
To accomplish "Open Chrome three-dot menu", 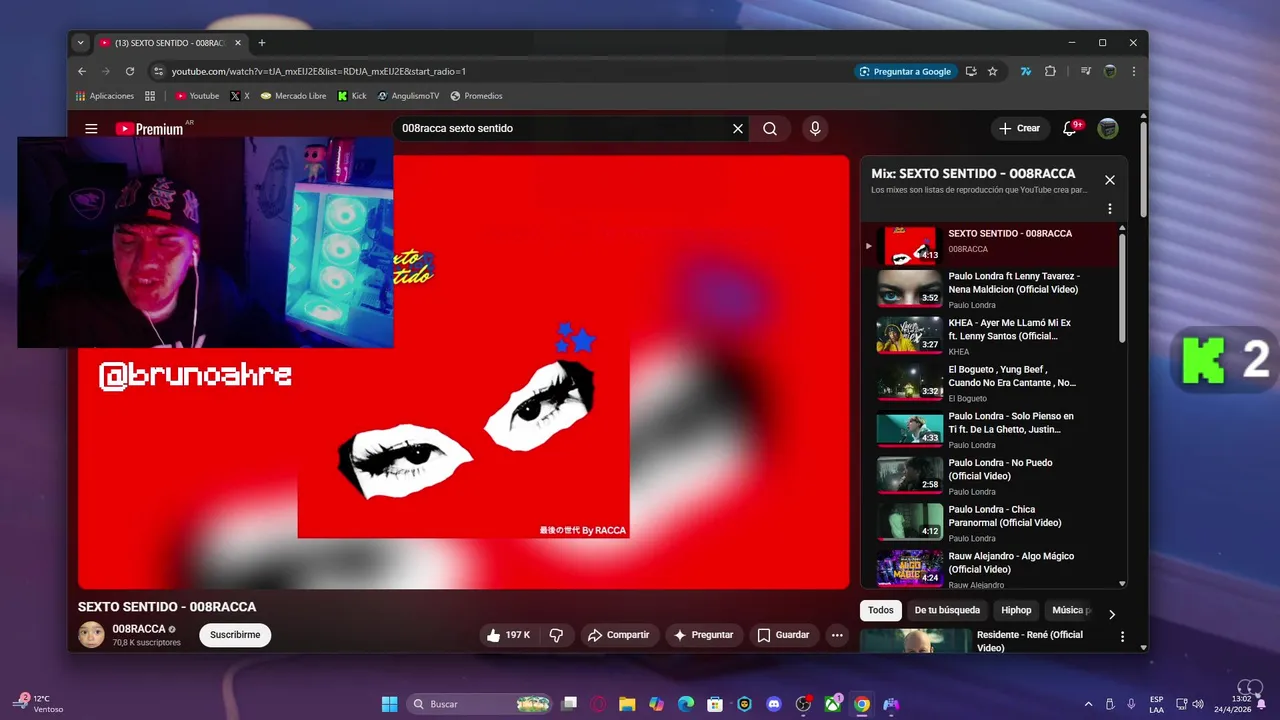I will (x=1133, y=71).
